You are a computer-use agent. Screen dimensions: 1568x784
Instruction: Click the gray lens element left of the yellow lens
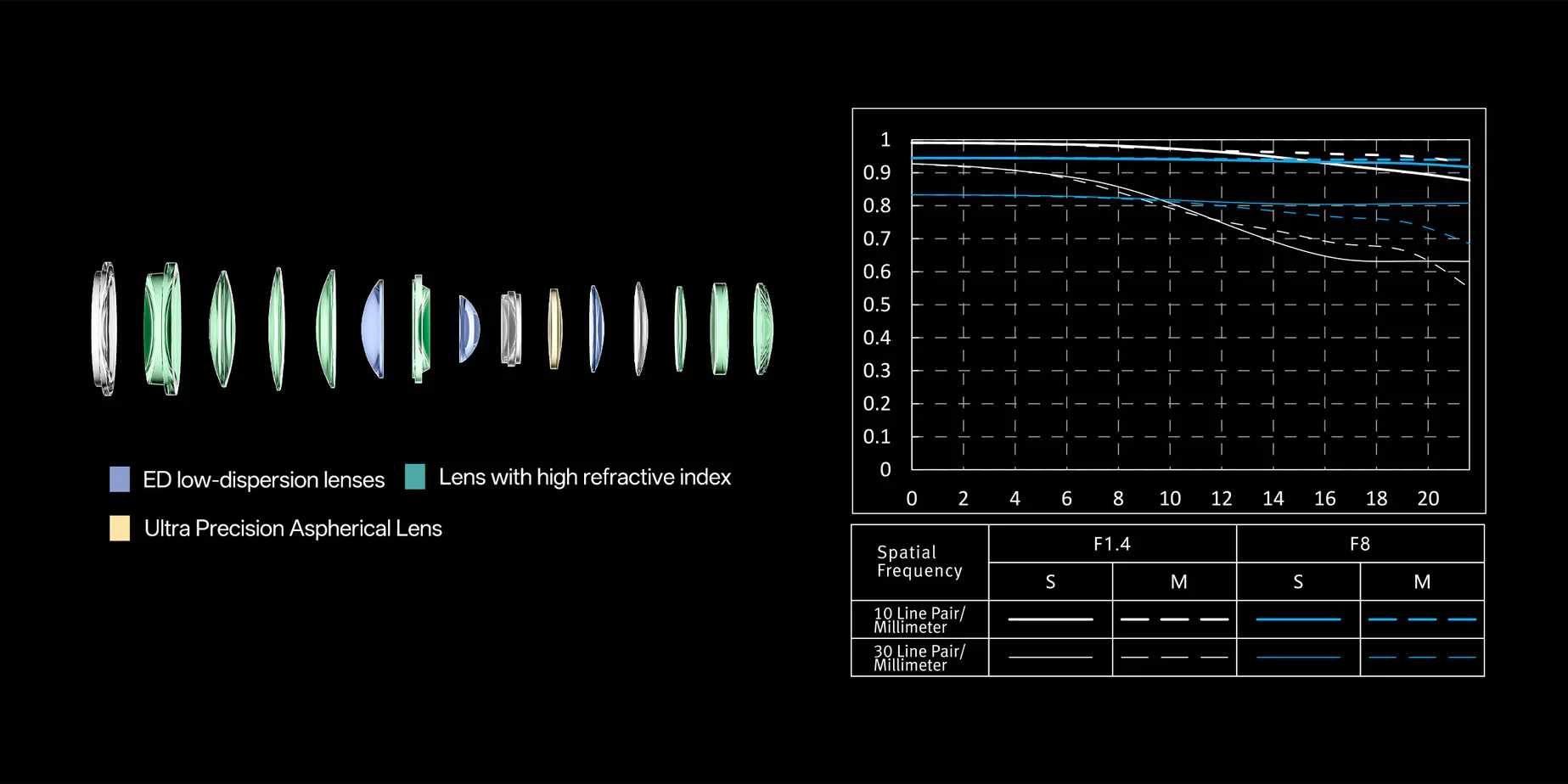510,328
